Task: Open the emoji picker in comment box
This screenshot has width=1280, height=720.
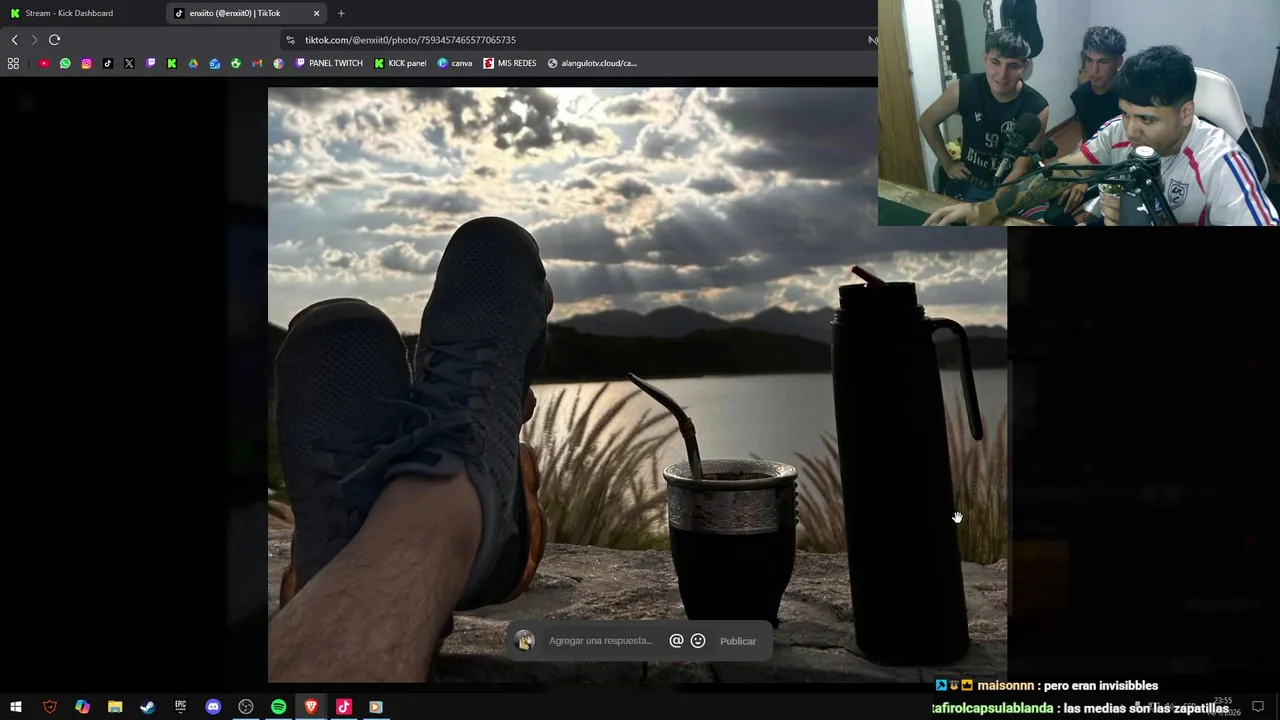Action: [698, 641]
